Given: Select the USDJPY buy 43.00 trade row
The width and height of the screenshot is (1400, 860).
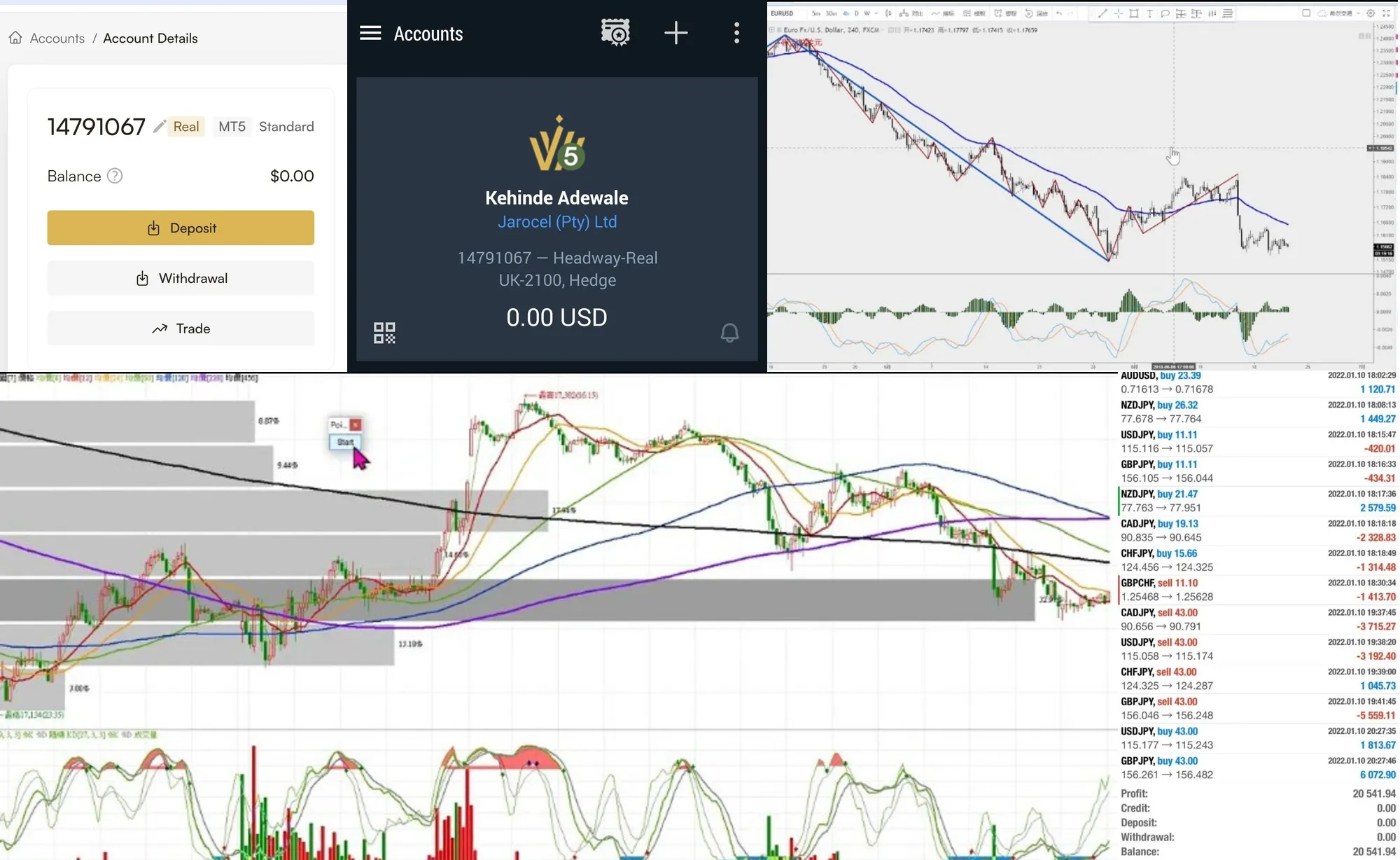Looking at the screenshot, I should click(1258, 738).
